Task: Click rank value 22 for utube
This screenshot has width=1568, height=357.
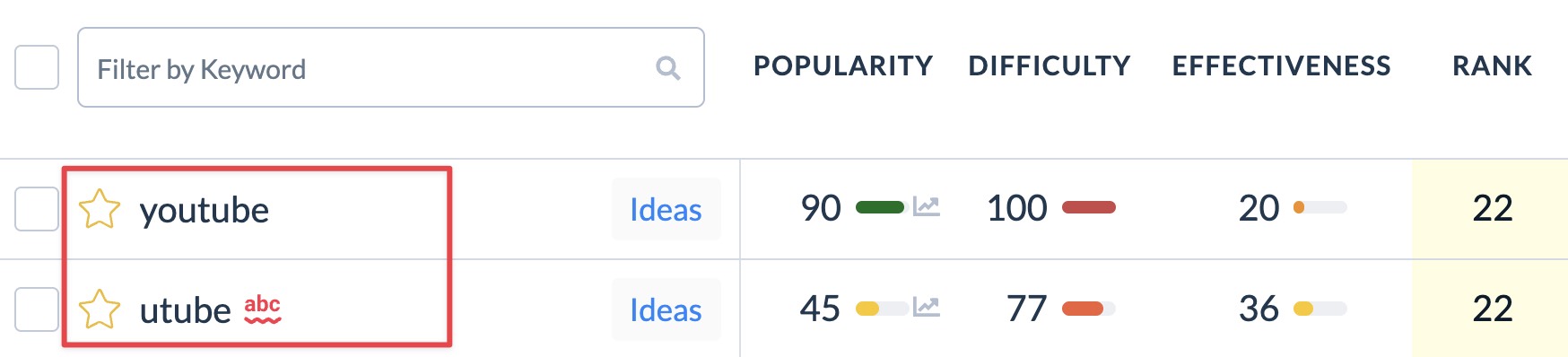Action: click(1493, 309)
